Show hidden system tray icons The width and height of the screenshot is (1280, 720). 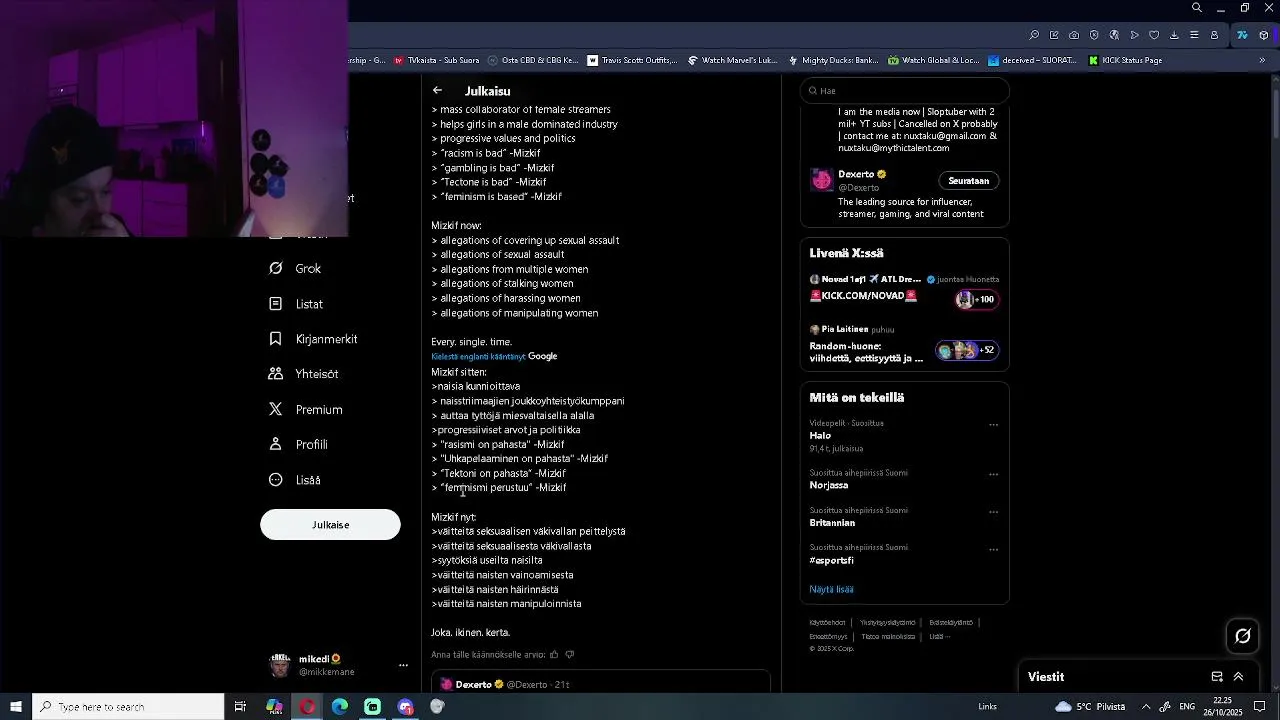pos(1146,707)
